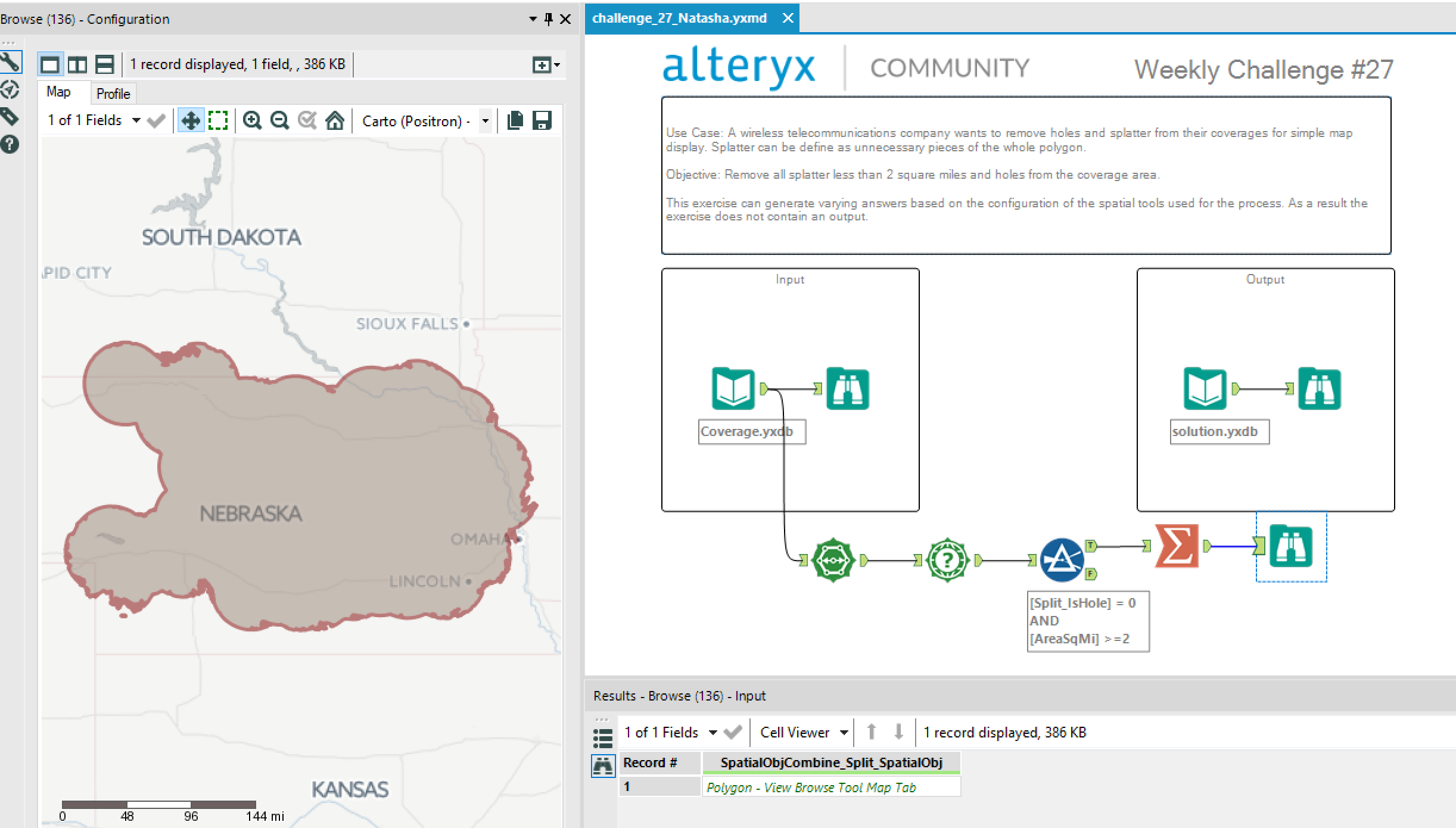This screenshot has width=1456, height=828.
Task: Activate the Pan tool on the map toolbar
Action: (191, 120)
